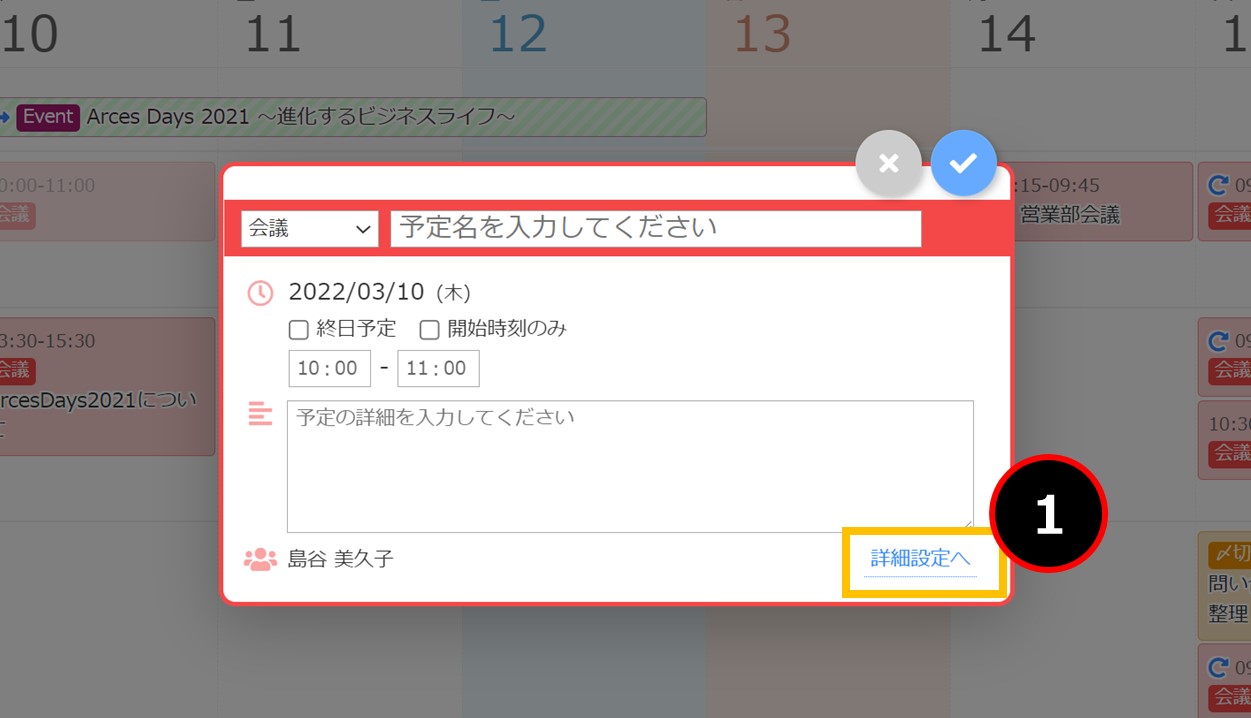1251x718 pixels.
Task: Open the 10:00 start time selector
Action: [329, 368]
